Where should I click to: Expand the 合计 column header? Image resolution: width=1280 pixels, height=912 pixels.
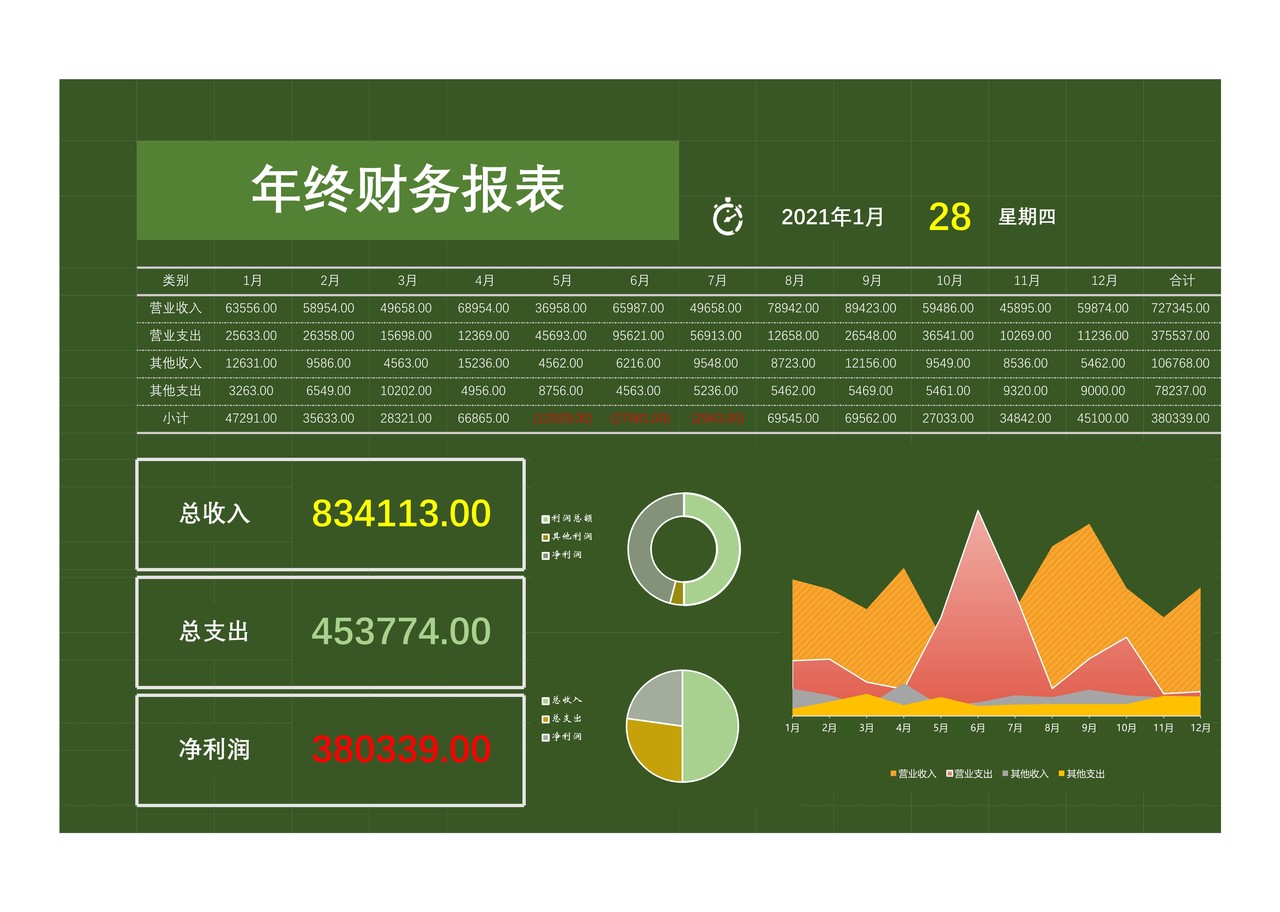point(1180,280)
